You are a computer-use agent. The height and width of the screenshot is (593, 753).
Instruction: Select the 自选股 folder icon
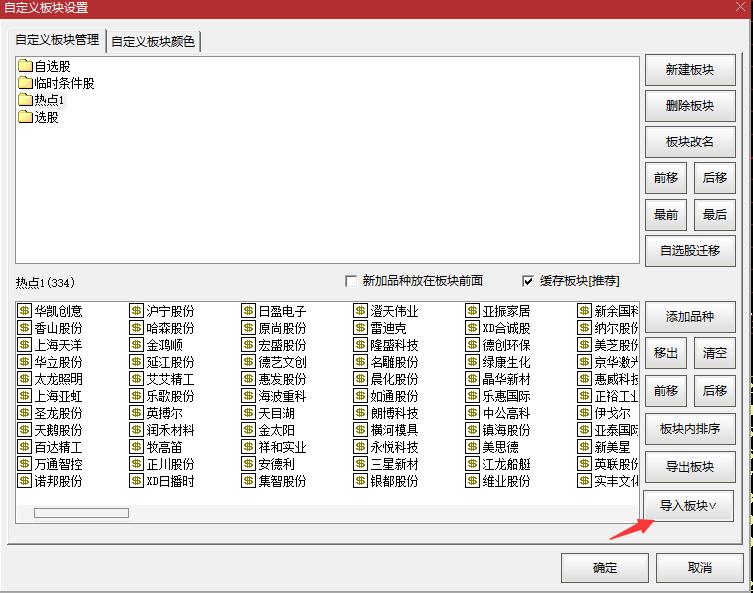25,65
